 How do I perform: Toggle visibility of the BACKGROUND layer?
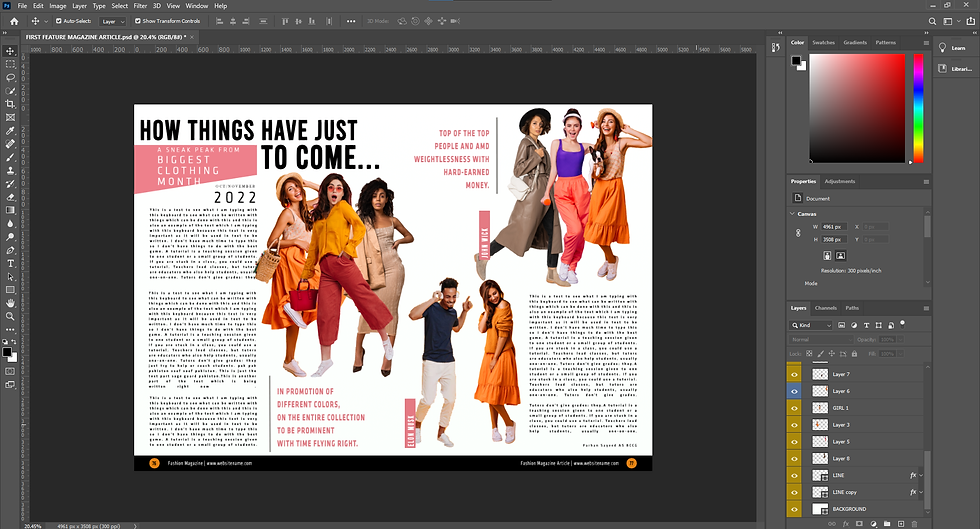(794, 509)
